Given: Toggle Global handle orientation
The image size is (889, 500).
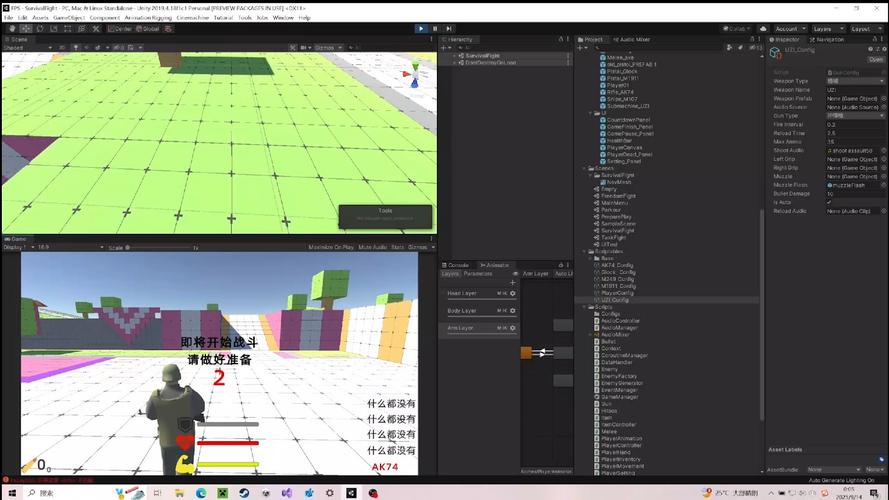Looking at the screenshot, I should point(147,28).
